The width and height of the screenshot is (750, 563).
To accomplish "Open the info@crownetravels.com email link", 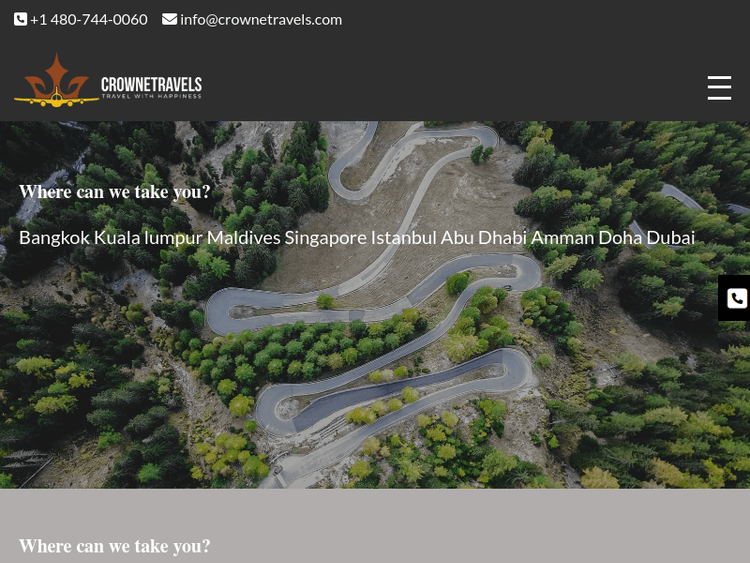I will coord(261,20).
